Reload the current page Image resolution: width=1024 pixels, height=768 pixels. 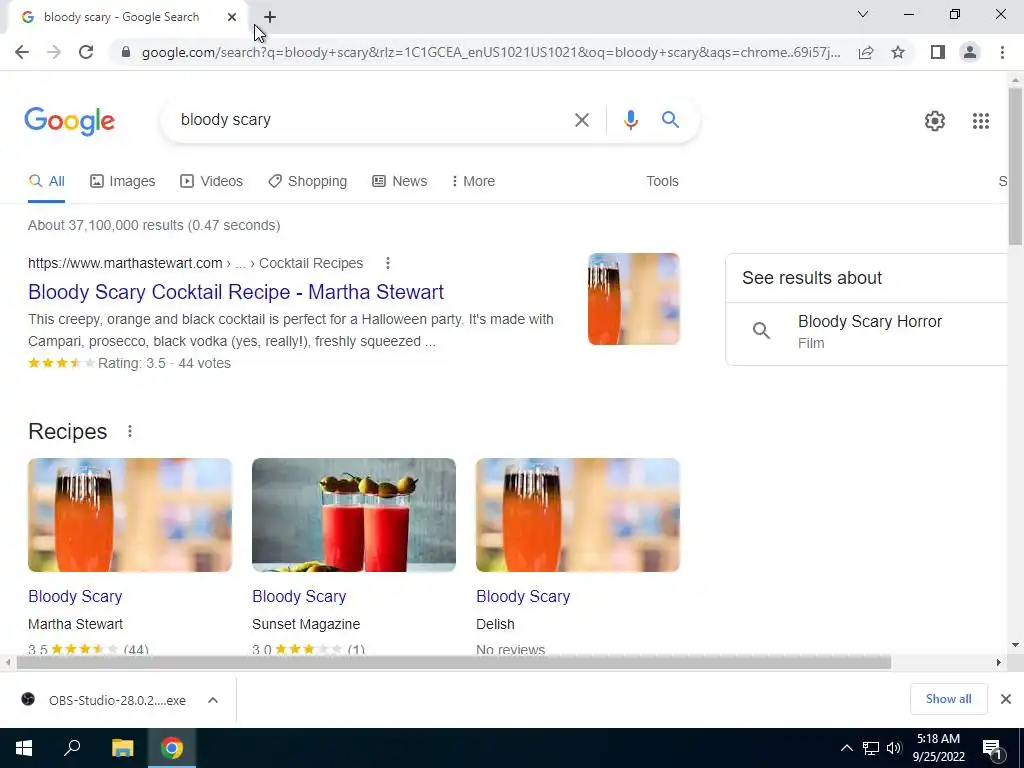[x=86, y=52]
